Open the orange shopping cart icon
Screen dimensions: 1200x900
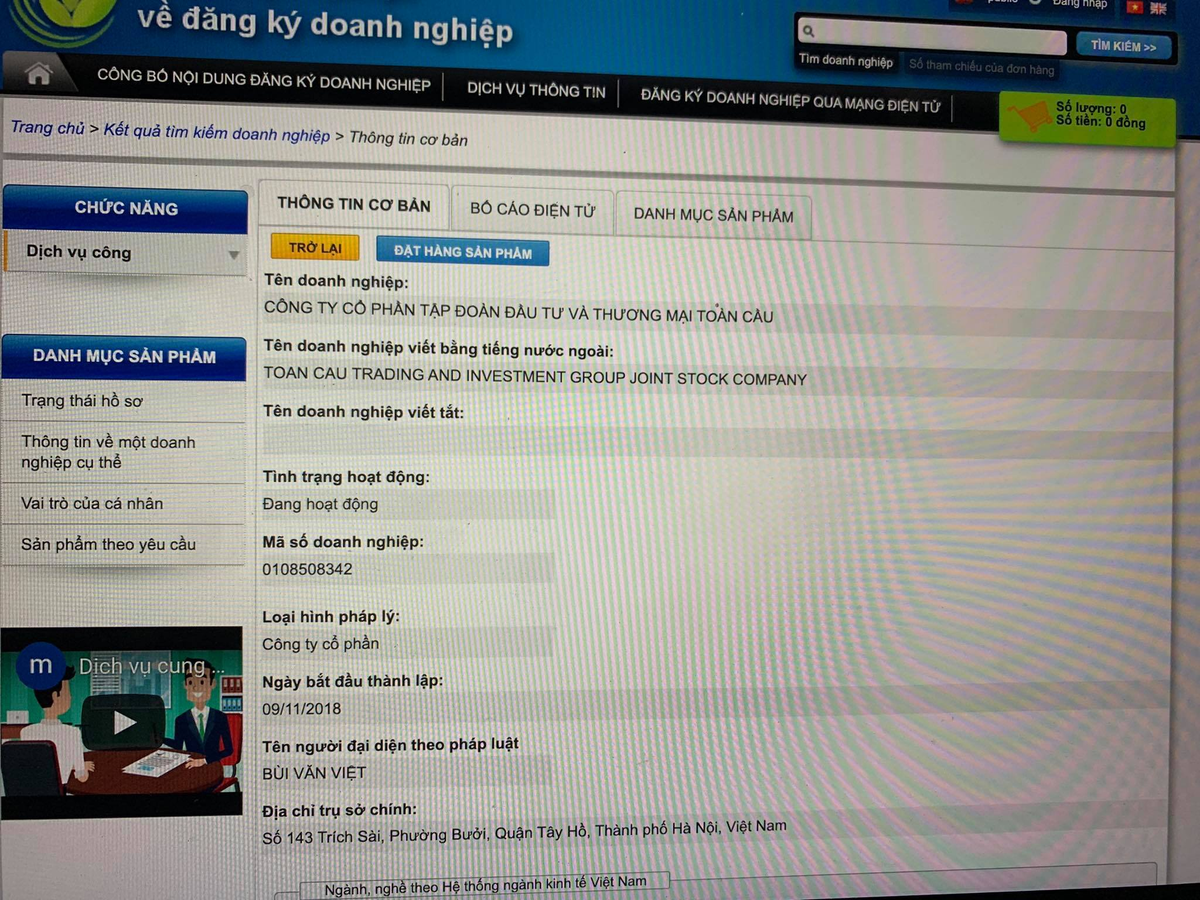[x=1027, y=118]
